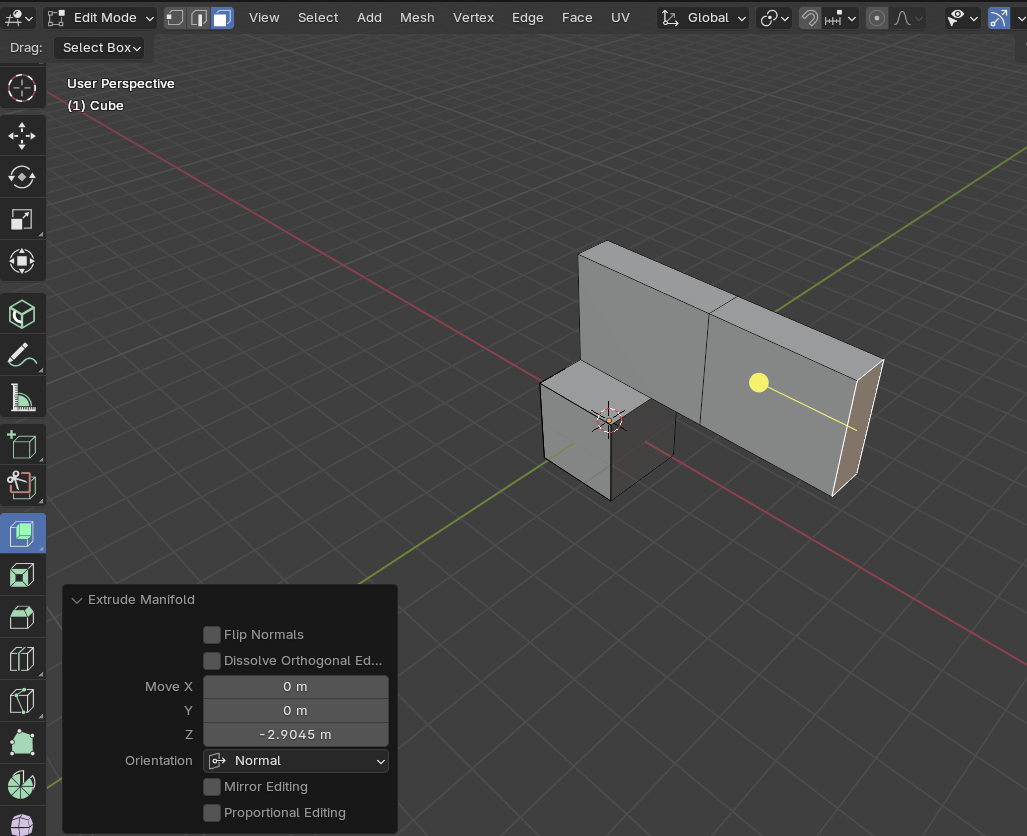Select the Loop Cut tool
1027x836 pixels.
coord(22,658)
